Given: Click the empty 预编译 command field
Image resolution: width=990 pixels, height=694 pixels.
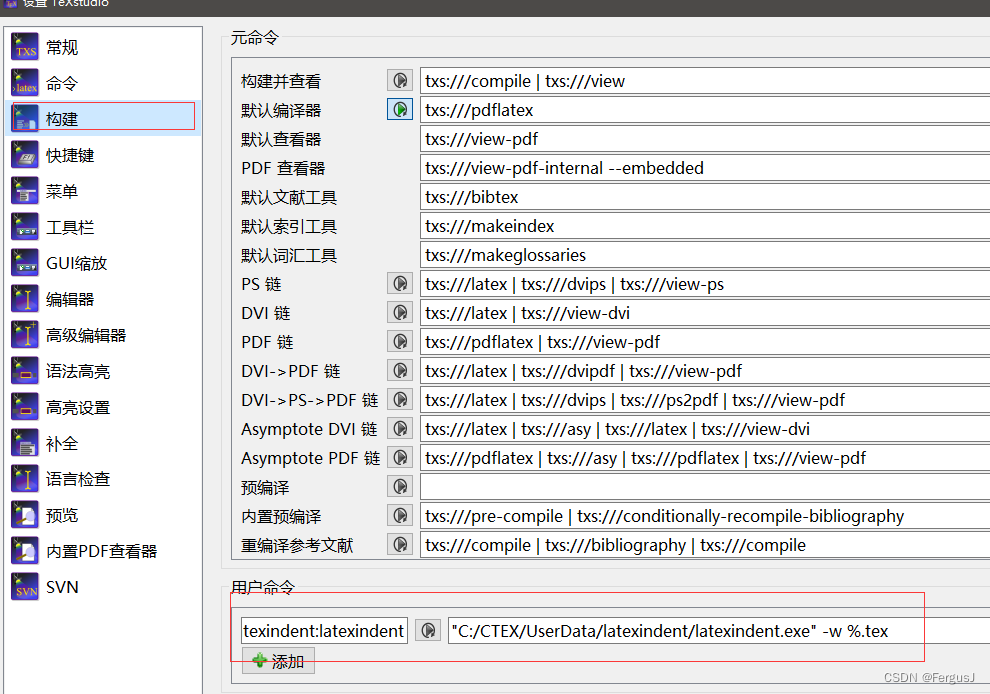Looking at the screenshot, I should pyautogui.click(x=705, y=487).
